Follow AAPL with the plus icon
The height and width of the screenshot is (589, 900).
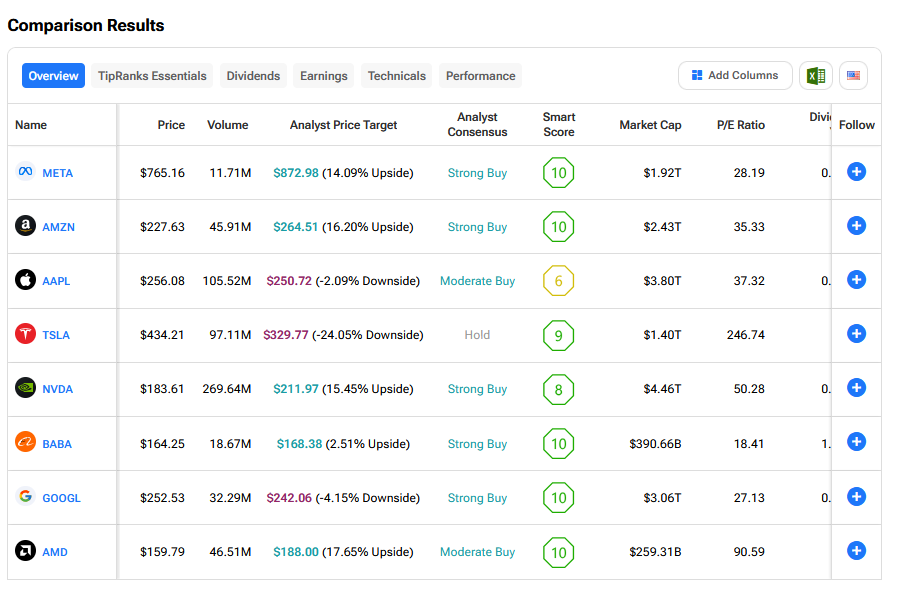[x=856, y=280]
